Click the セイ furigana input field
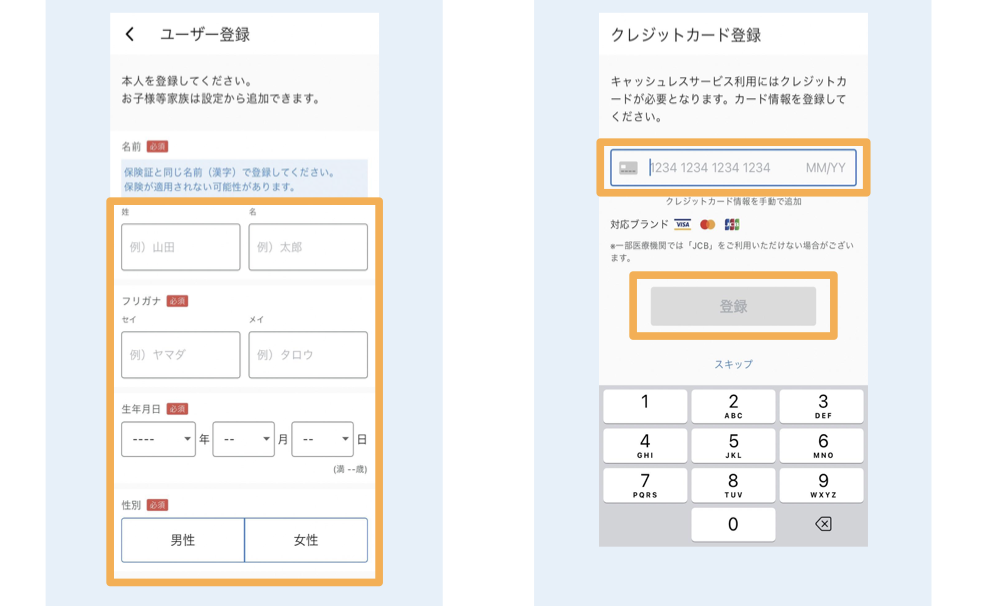Screen dimensions: 982x606 (x=181, y=355)
